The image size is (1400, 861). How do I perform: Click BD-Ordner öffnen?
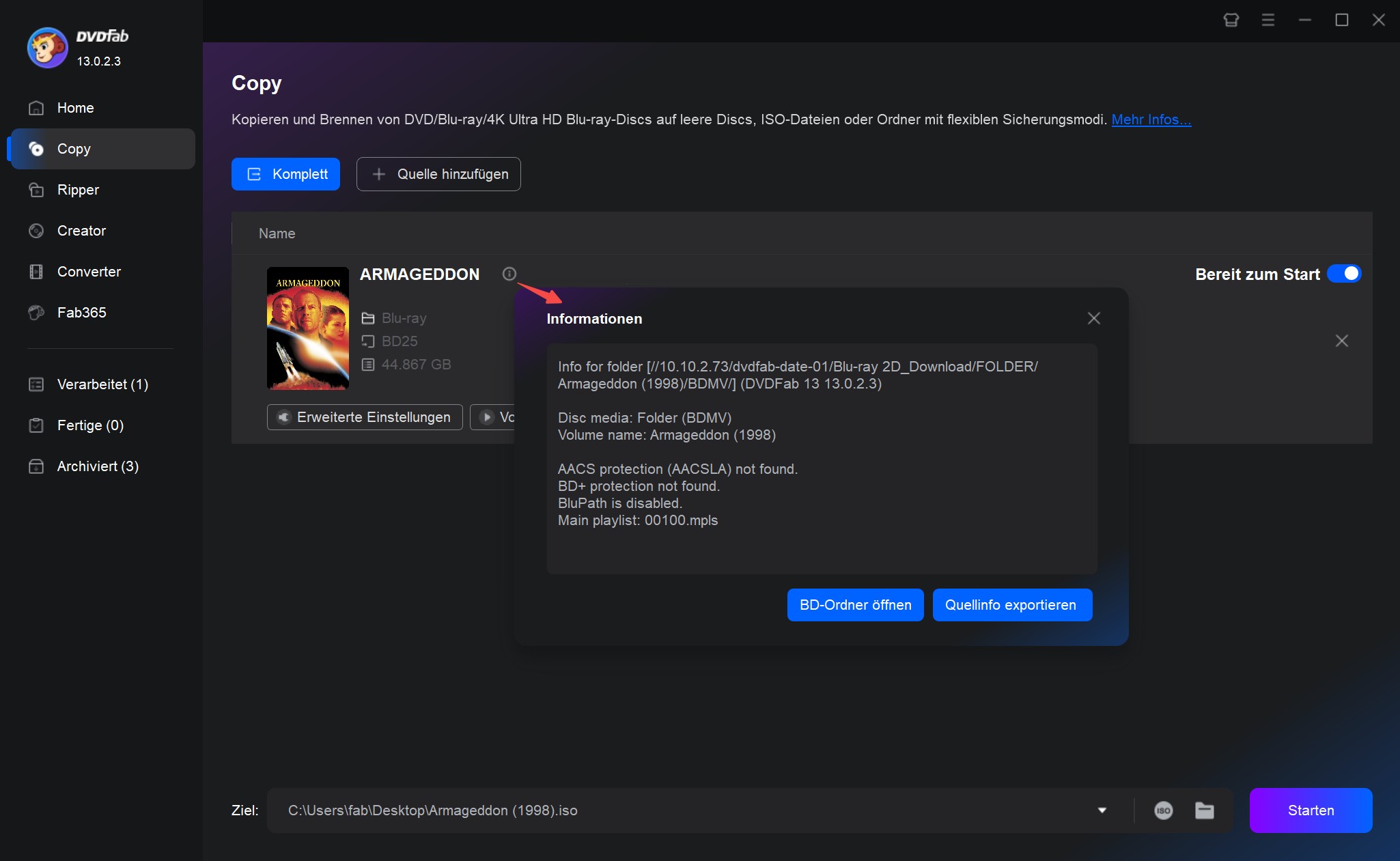pos(855,605)
